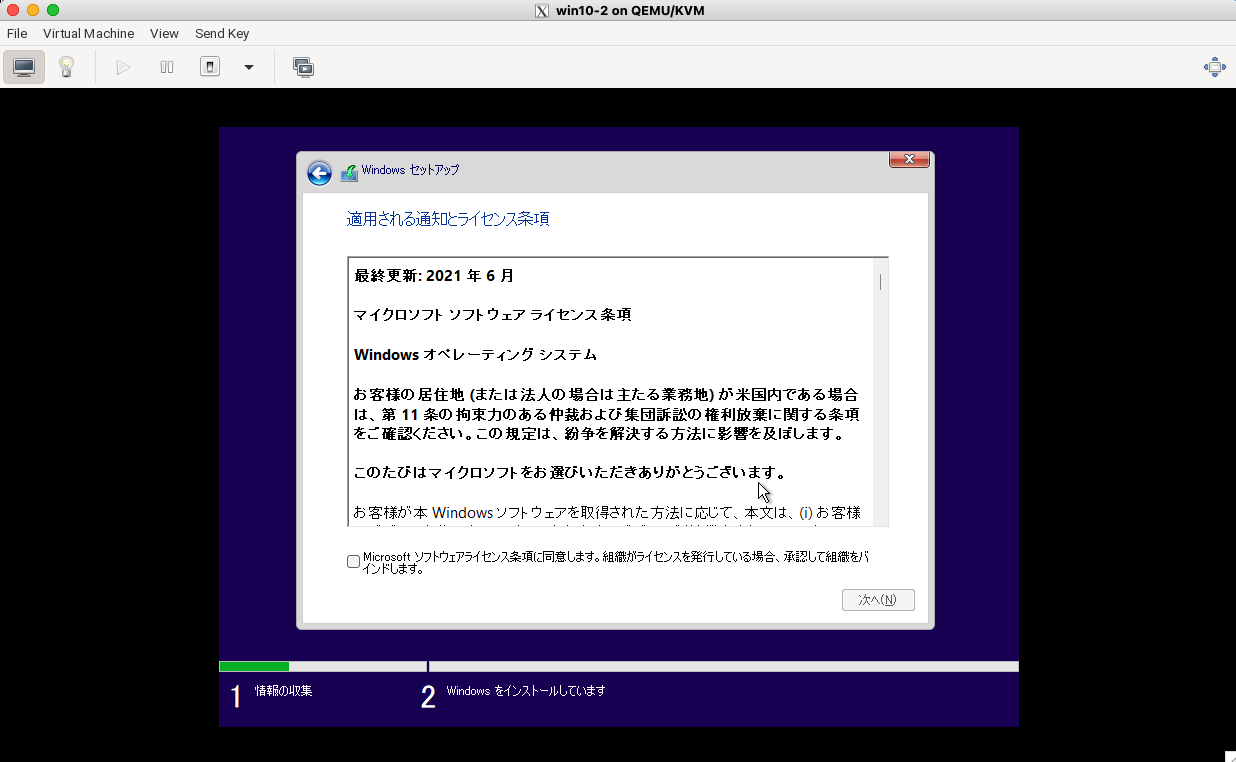Click the Windows セットアップ title text
Viewport: 1236px width, 762px height.
click(411, 170)
